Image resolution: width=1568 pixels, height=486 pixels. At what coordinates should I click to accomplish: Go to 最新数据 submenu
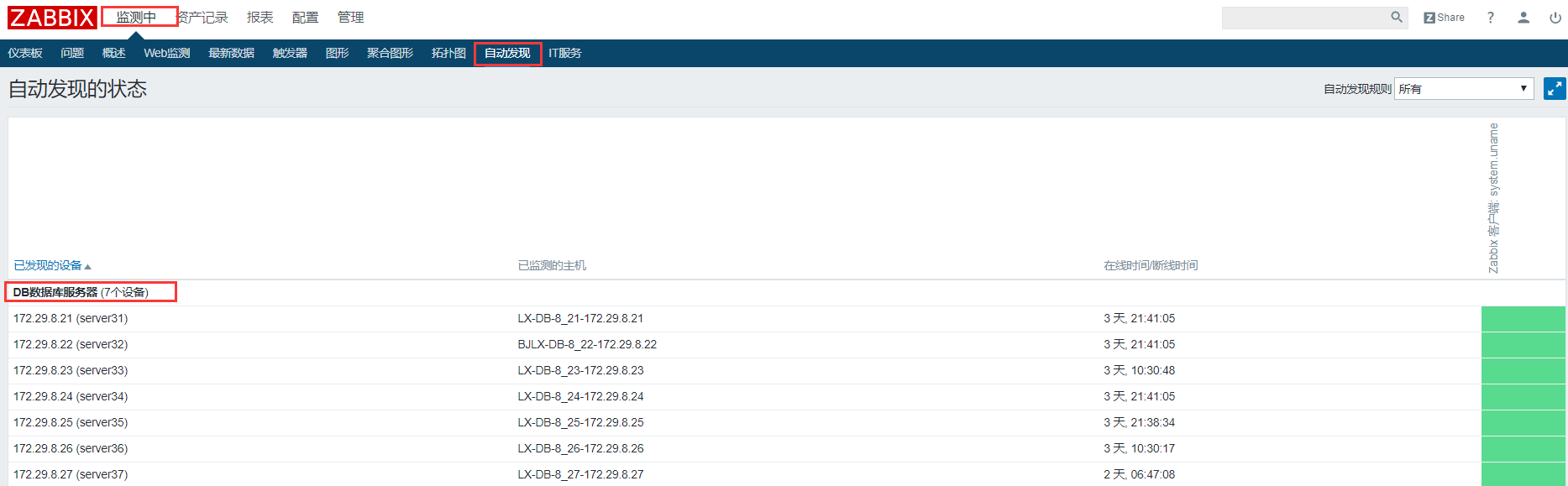pos(231,53)
